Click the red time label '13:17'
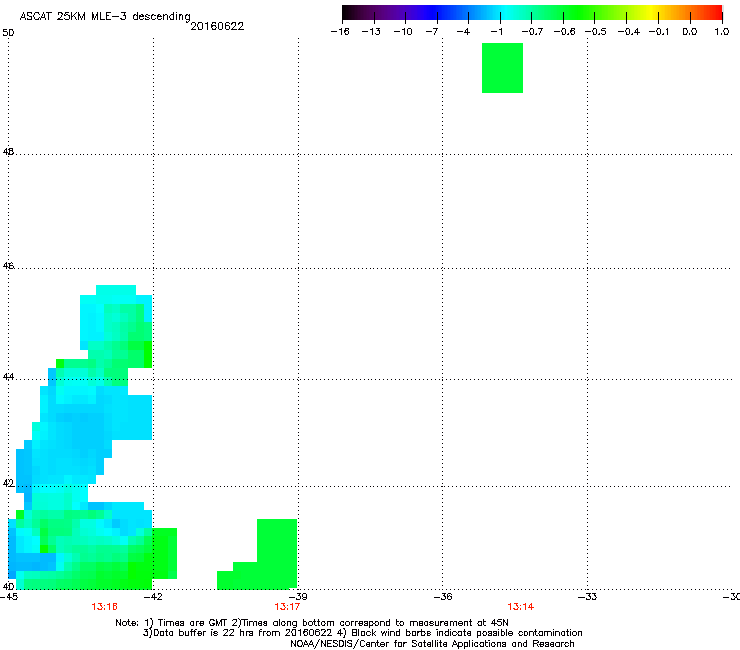Image resolution: width=740 pixels, height=650 pixels. (x=287, y=607)
